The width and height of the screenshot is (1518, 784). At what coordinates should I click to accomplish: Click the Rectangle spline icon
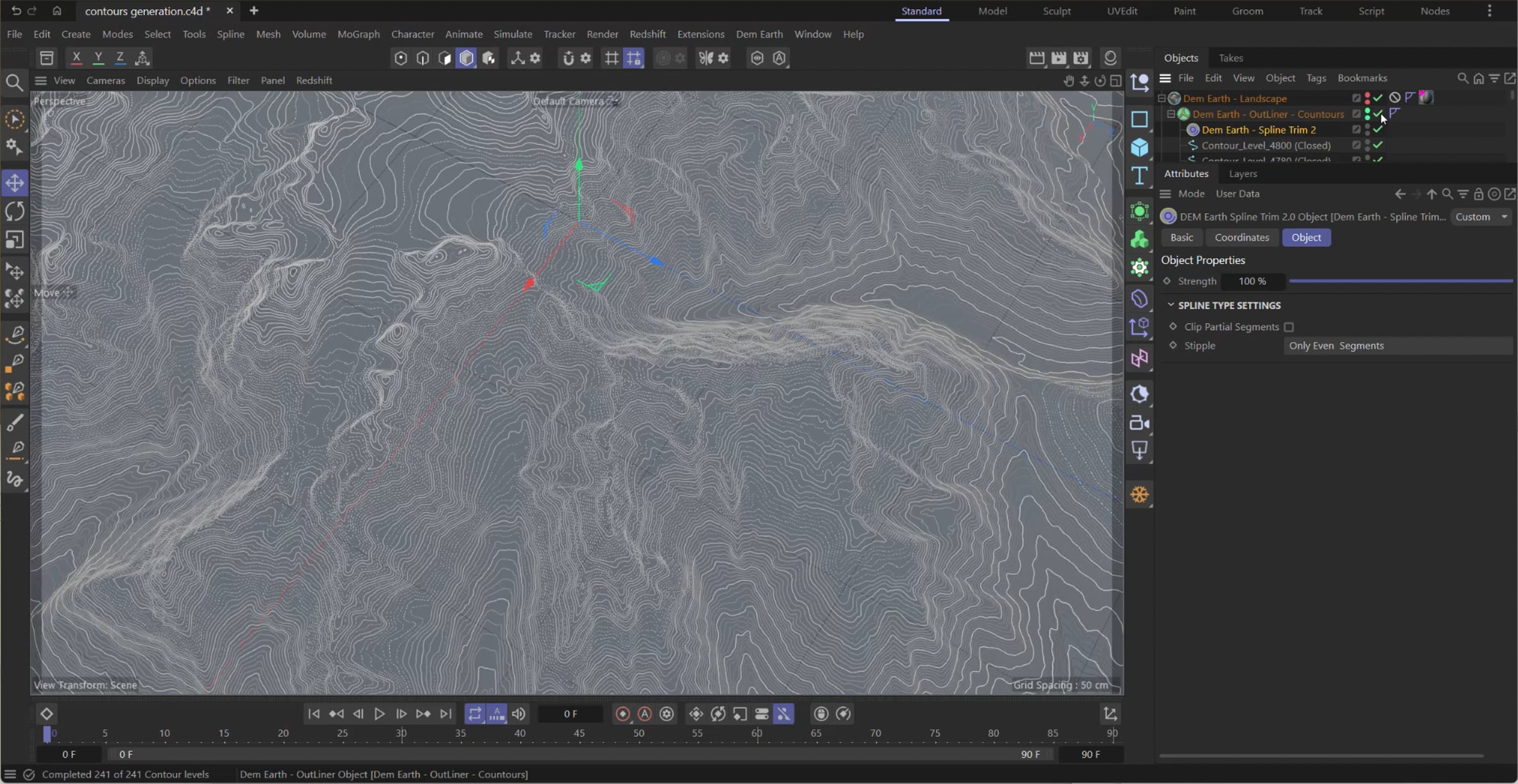(1139, 119)
